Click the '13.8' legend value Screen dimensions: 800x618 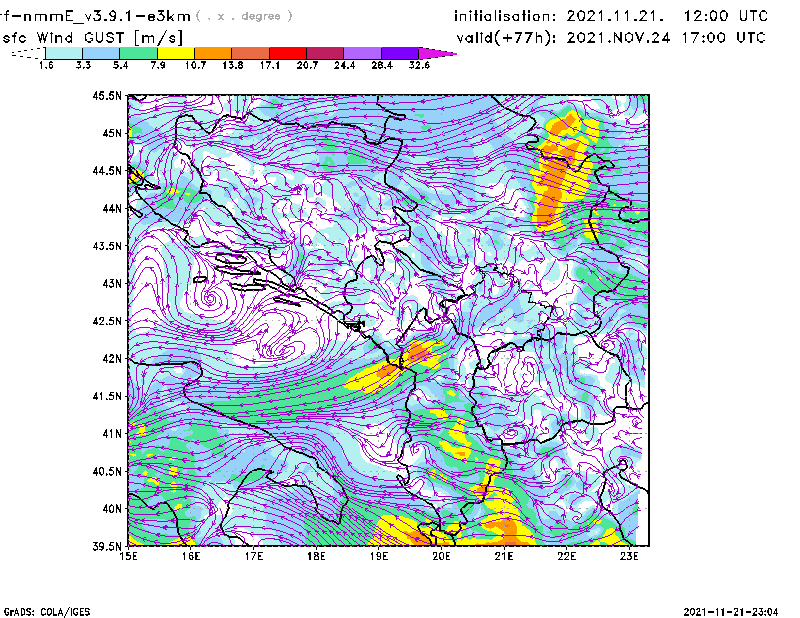233,65
